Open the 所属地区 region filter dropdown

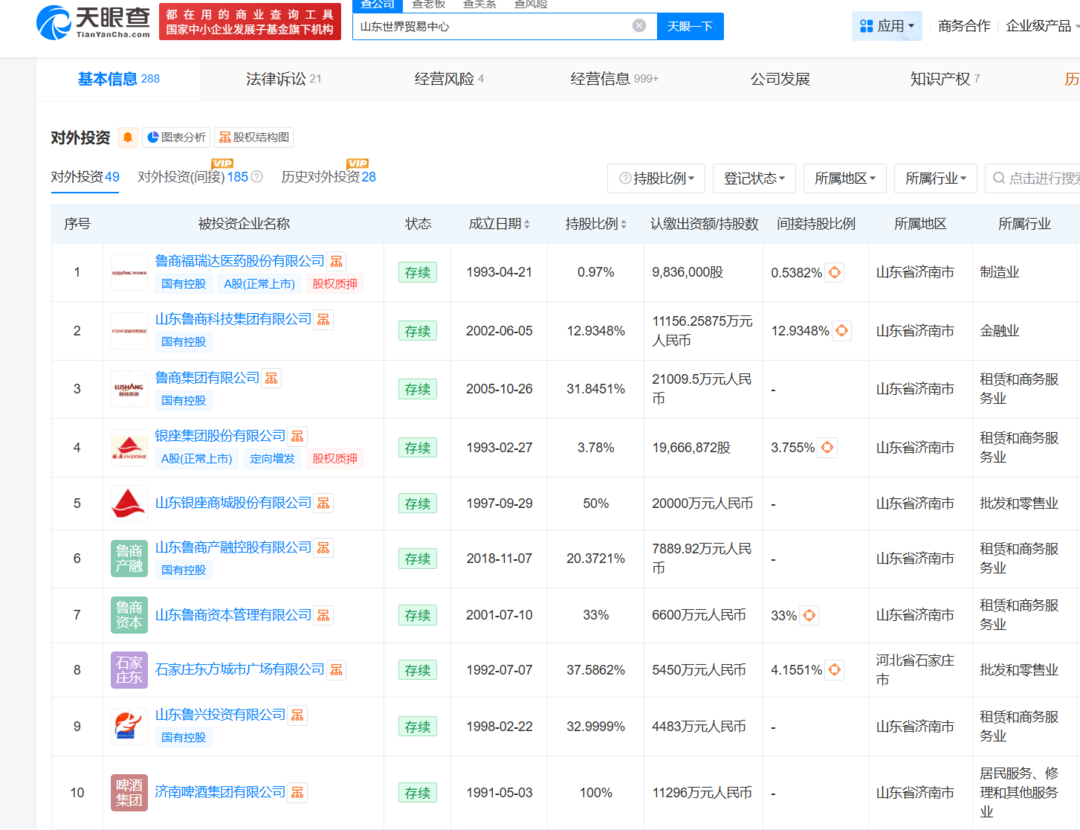coord(844,178)
